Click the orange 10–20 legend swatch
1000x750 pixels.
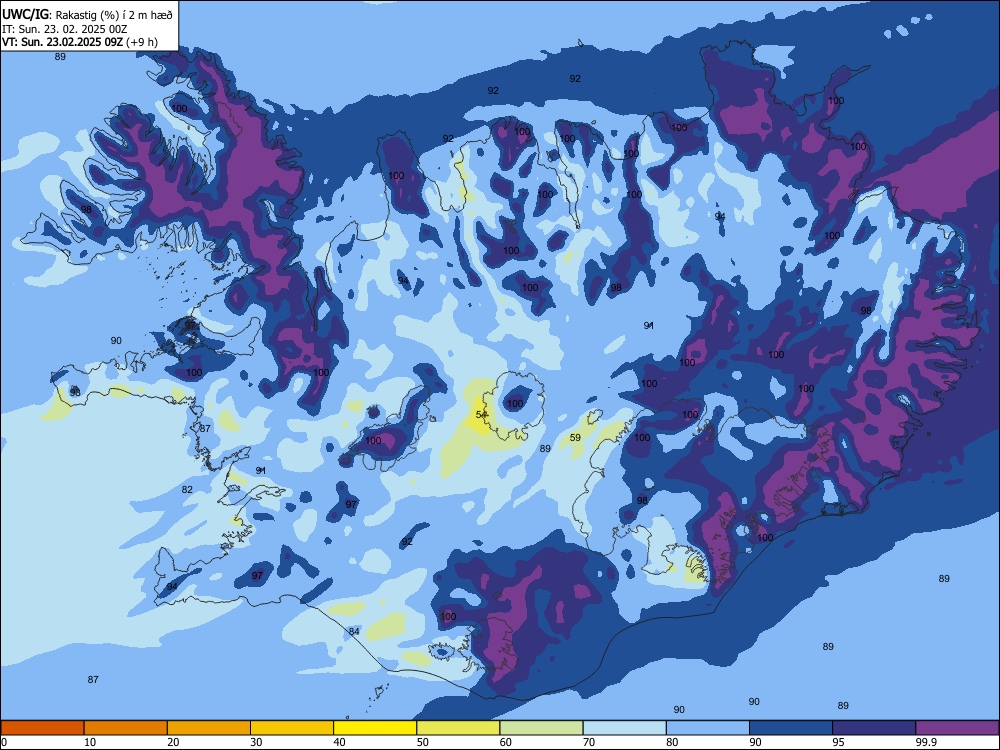coord(126,728)
